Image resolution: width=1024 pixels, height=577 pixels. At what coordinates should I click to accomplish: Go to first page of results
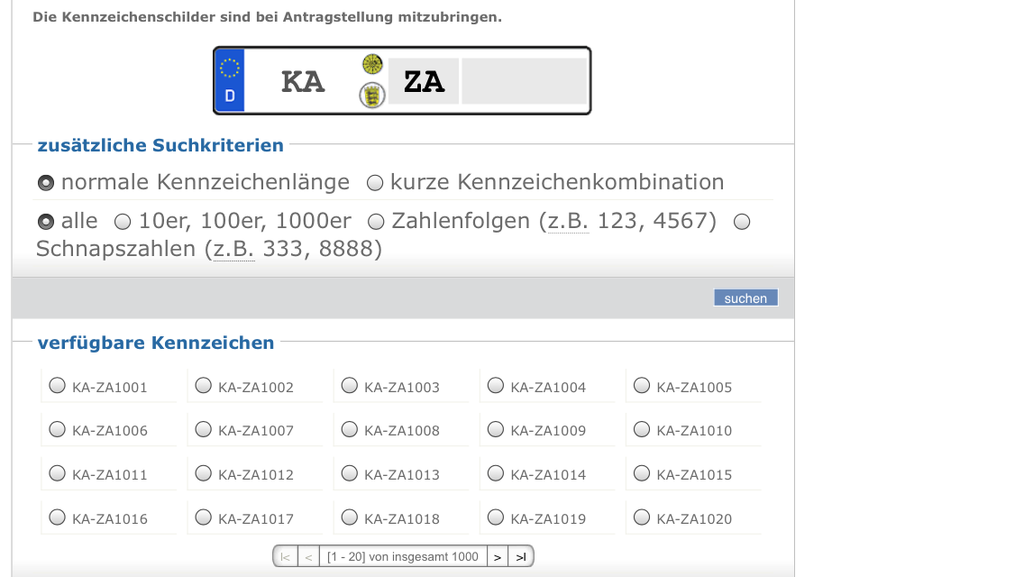point(285,557)
